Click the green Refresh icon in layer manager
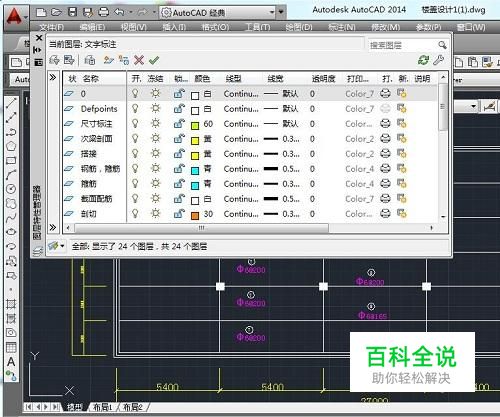 coord(423,60)
